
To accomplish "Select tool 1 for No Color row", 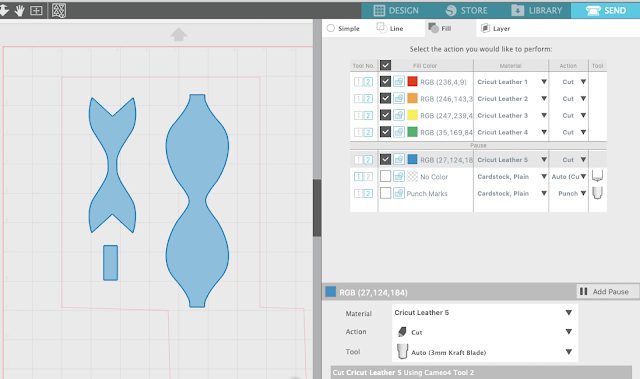I will pyautogui.click(x=358, y=177).
